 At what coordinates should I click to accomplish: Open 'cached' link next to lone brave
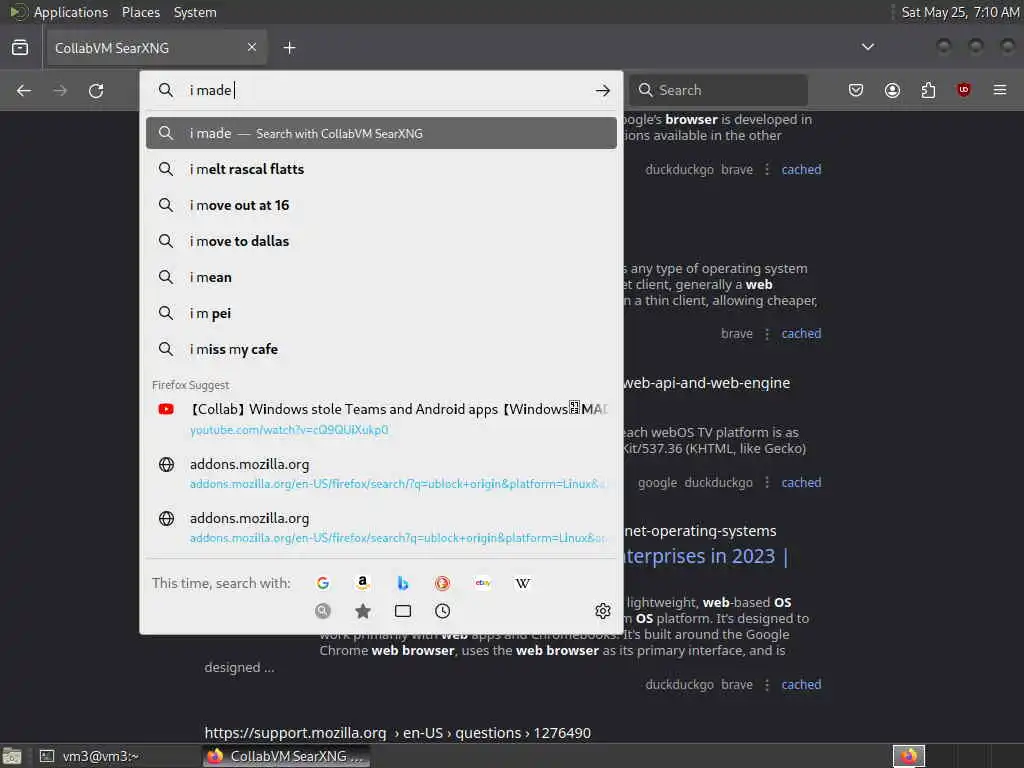pos(801,333)
